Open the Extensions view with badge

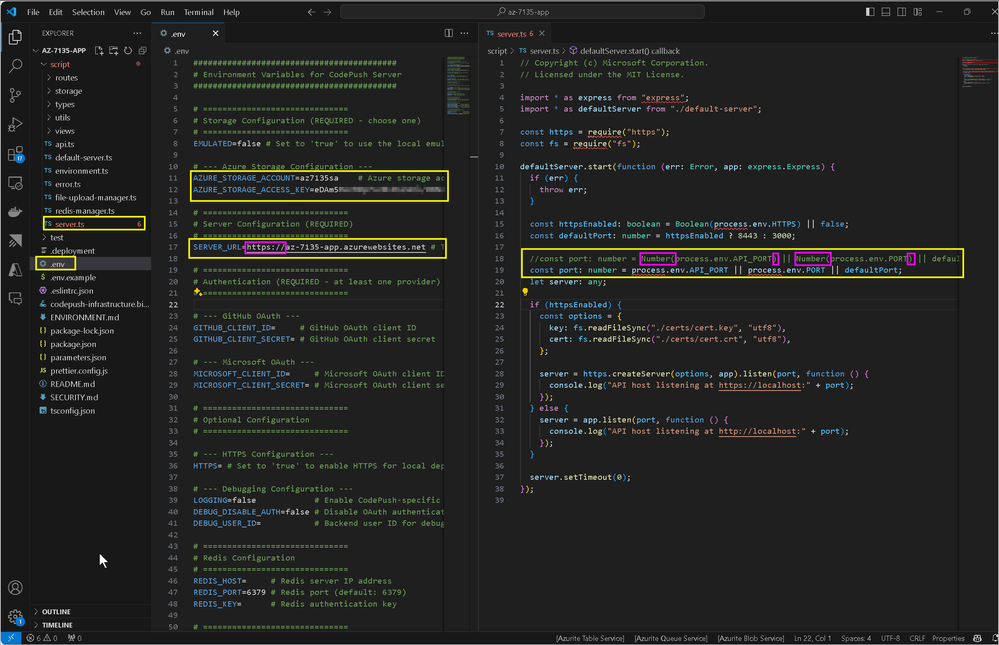click(15, 154)
